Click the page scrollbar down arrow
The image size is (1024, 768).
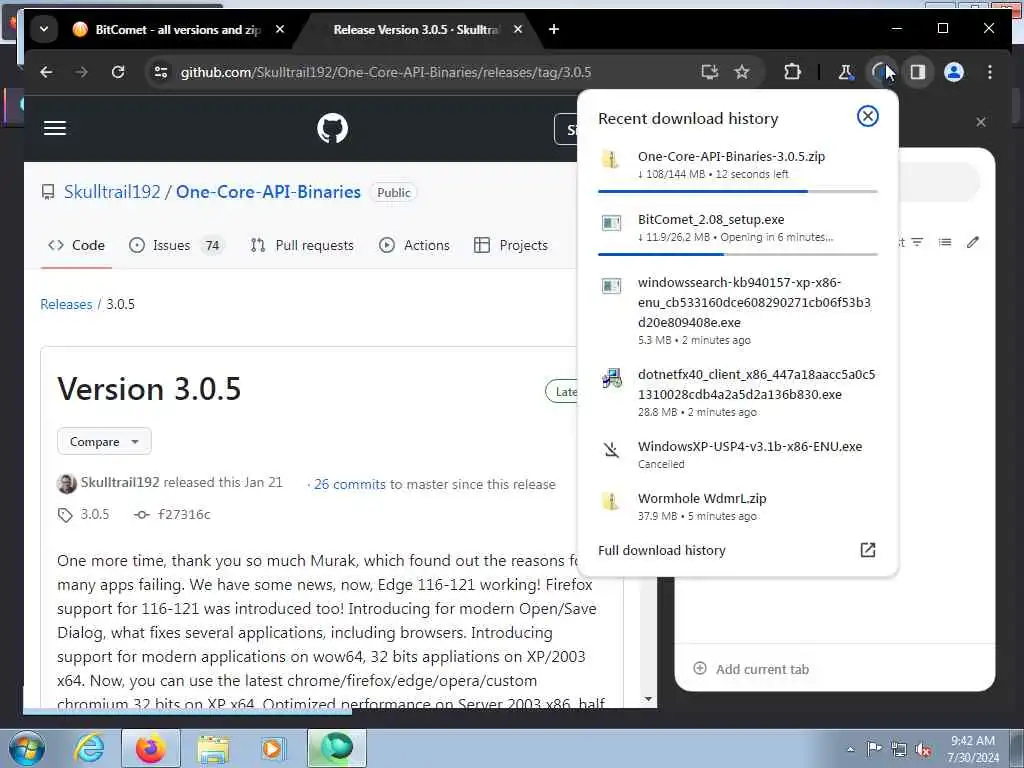pos(648,699)
